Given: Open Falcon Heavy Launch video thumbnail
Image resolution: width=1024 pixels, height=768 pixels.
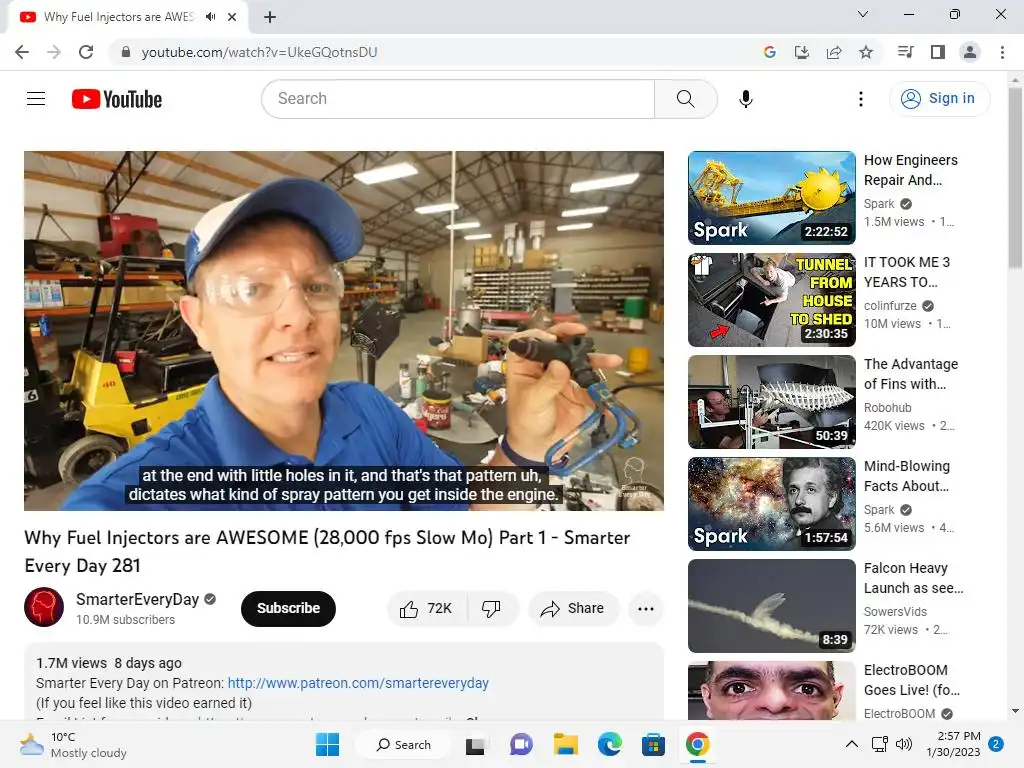Looking at the screenshot, I should [x=771, y=605].
